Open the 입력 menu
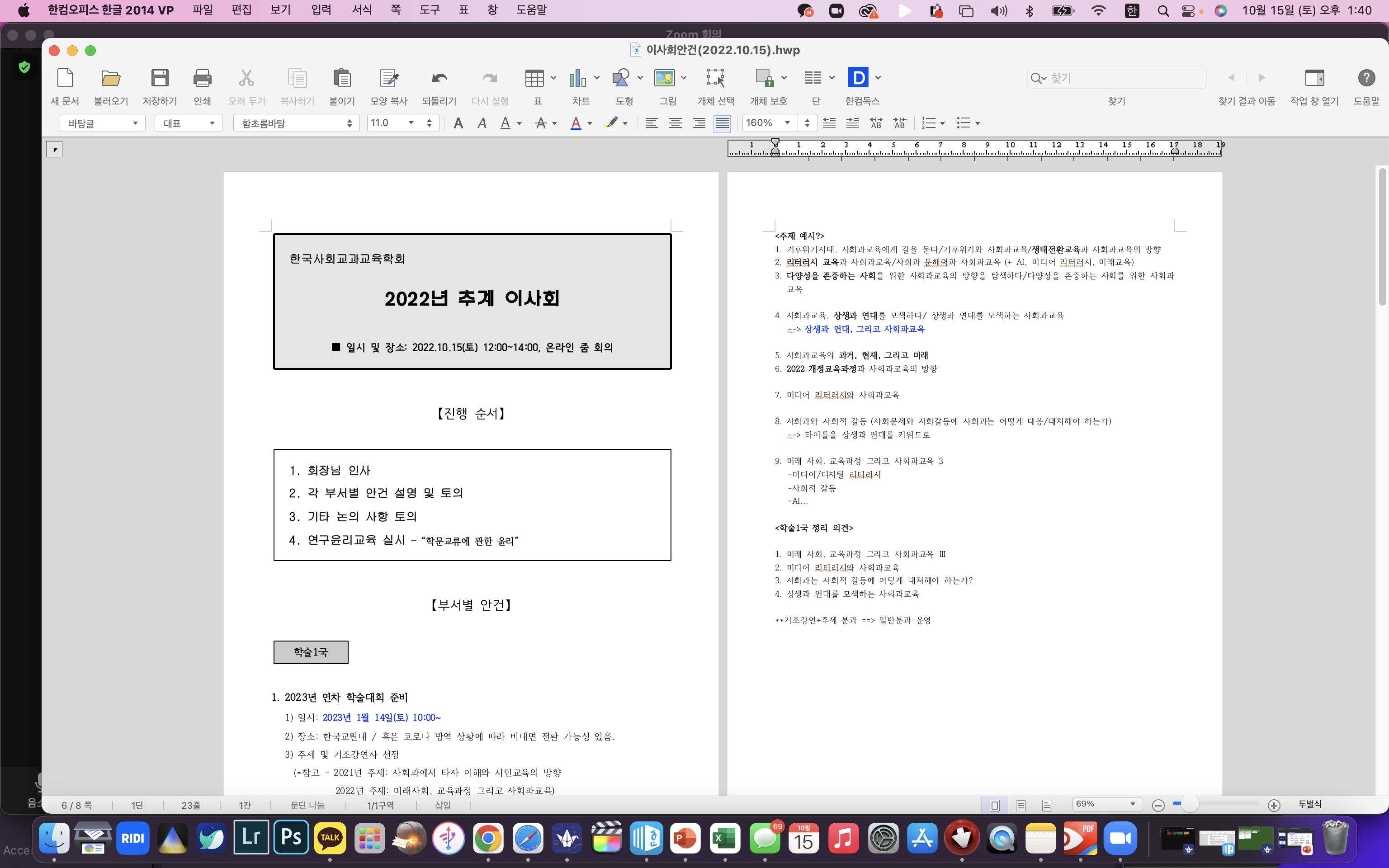1389x868 pixels. pos(321,10)
